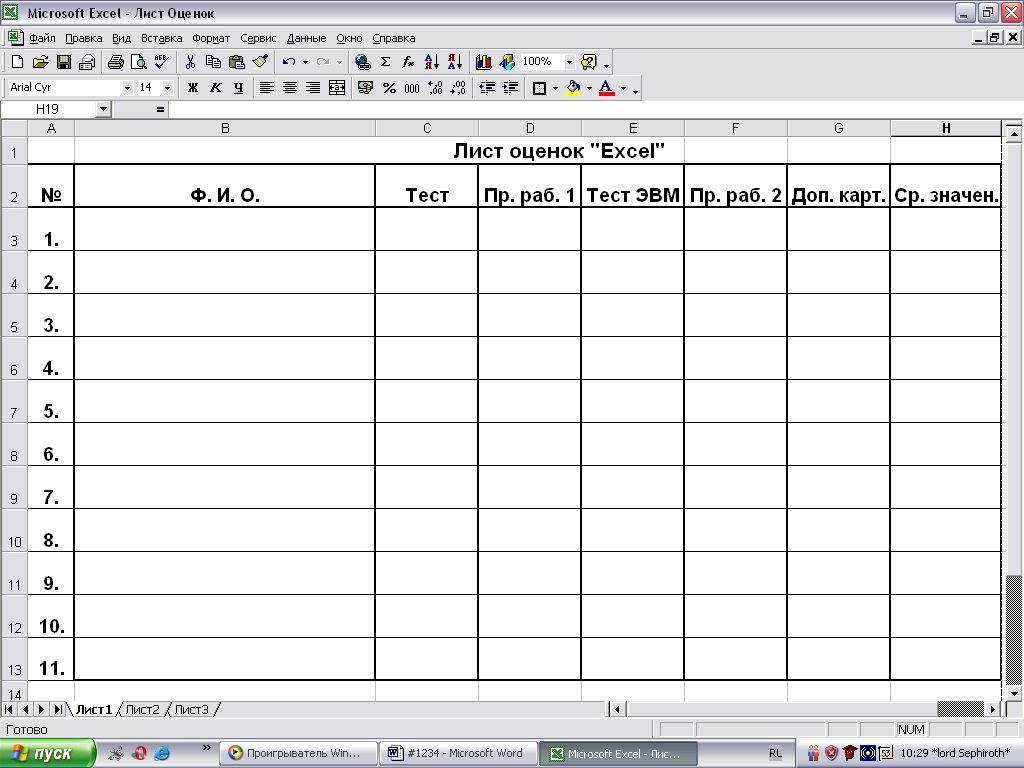Open the Paste Function fx icon
Image resolution: width=1024 pixels, height=768 pixels.
[408, 62]
